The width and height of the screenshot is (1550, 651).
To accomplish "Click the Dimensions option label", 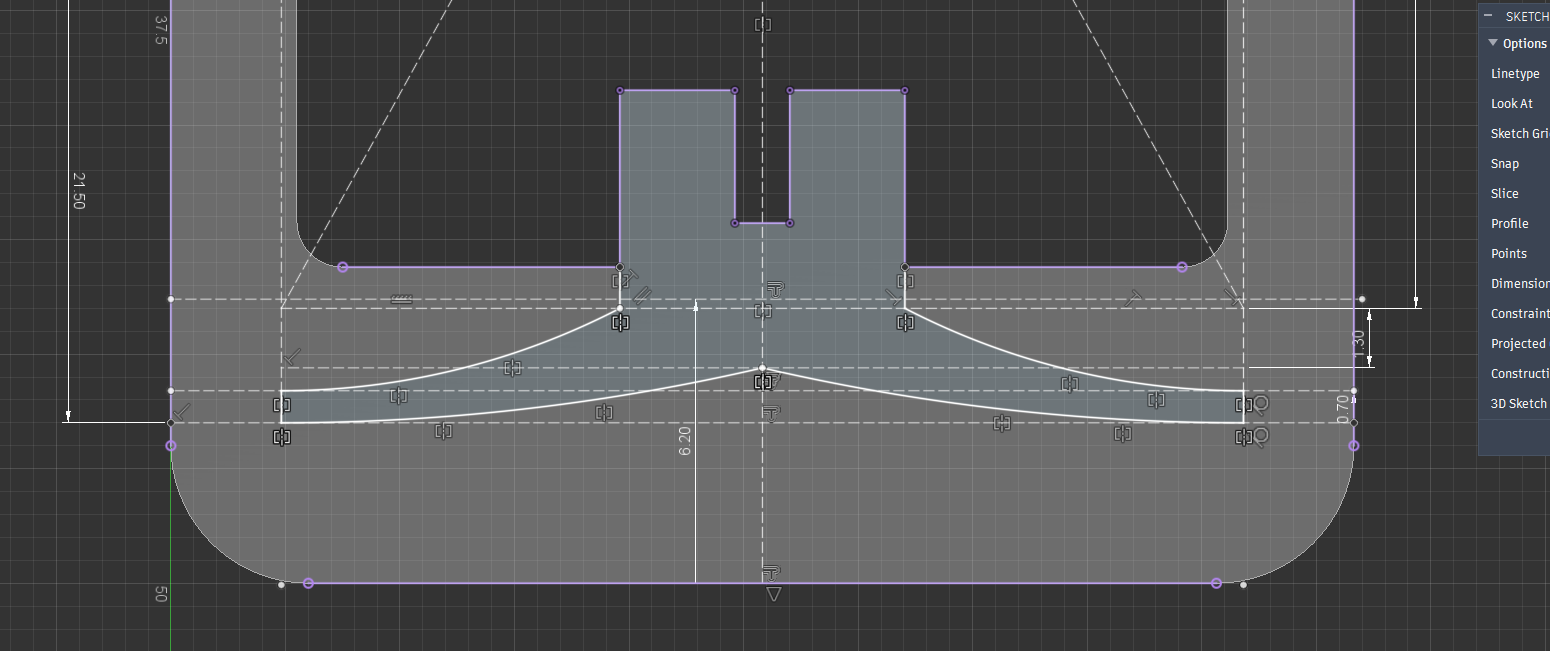I will click(x=1520, y=284).
